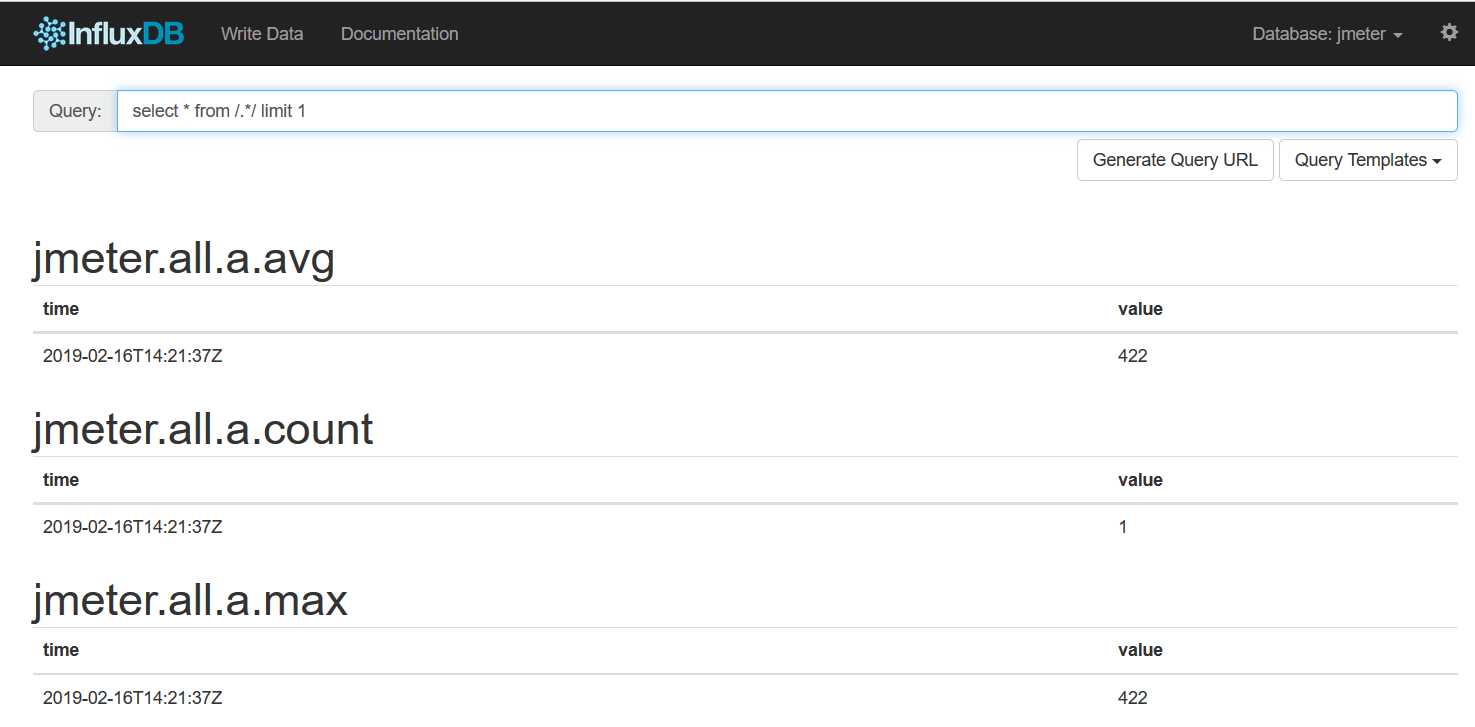Expand the Database: jmeter dropdown
The width and height of the screenshot is (1475, 727).
[1327, 34]
